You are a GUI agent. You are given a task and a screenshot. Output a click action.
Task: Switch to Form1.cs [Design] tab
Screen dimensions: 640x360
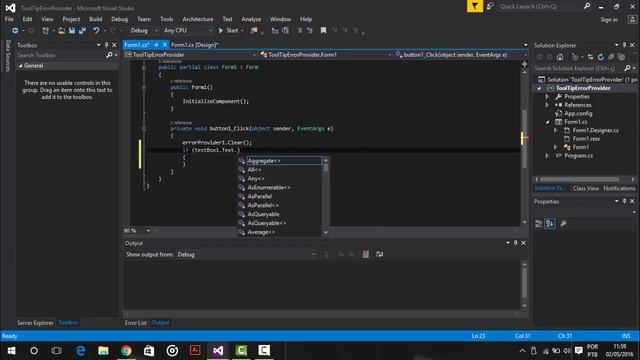coord(195,45)
